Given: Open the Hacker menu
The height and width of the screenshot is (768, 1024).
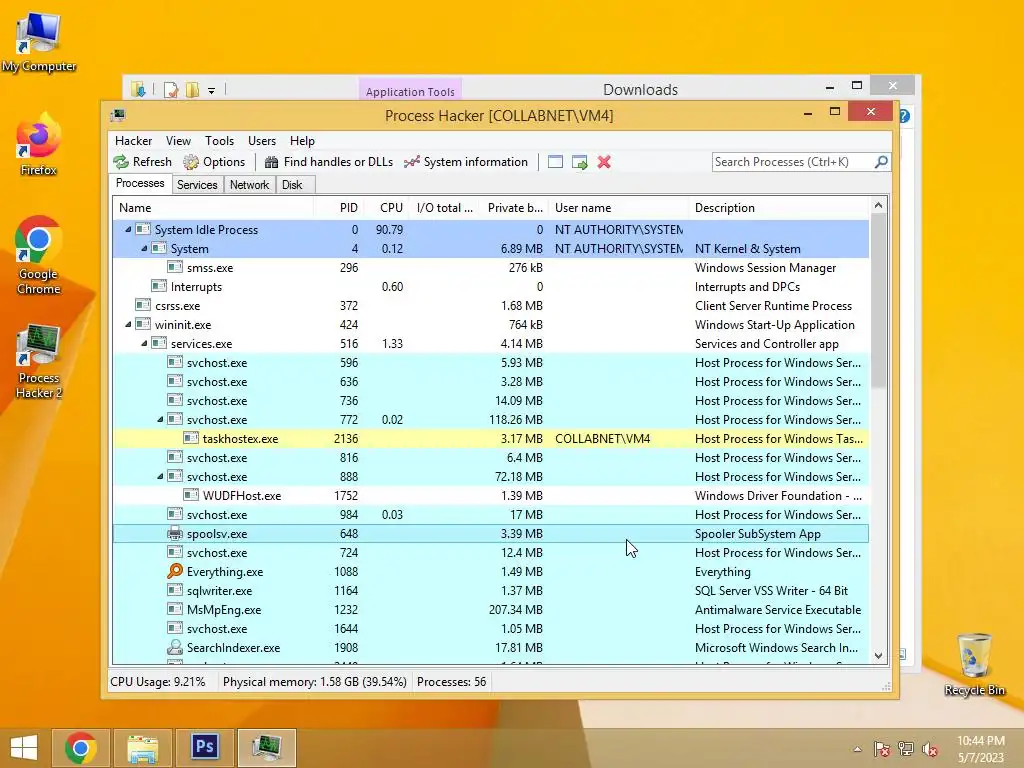Looking at the screenshot, I should [x=133, y=141].
